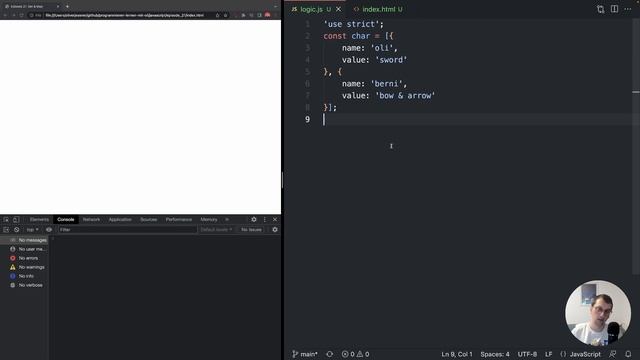Open feedback icon in status bar
640x360 pixels.
pos(613,354)
